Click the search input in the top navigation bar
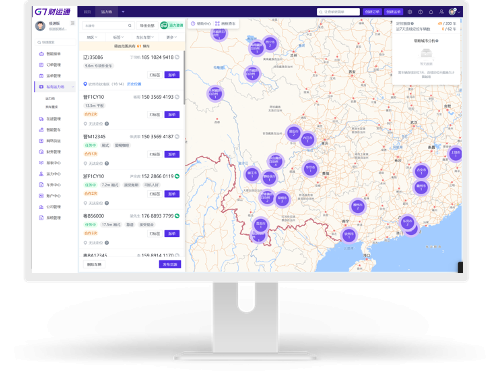This screenshot has width=500, height=382. pos(338,12)
